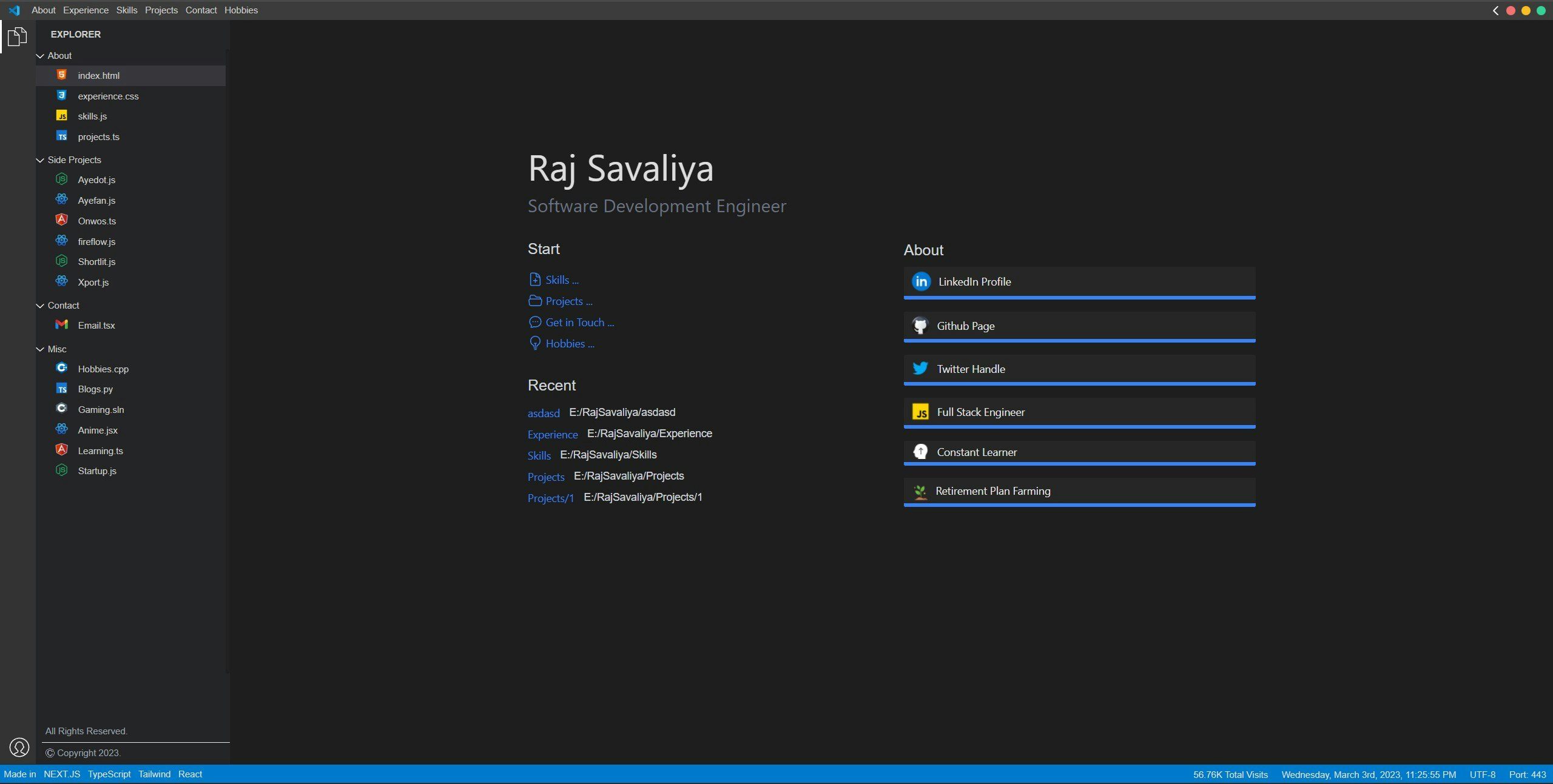Viewport: 1553px width, 784px height.
Task: Open fireflow.js in Side Projects
Action: click(96, 241)
